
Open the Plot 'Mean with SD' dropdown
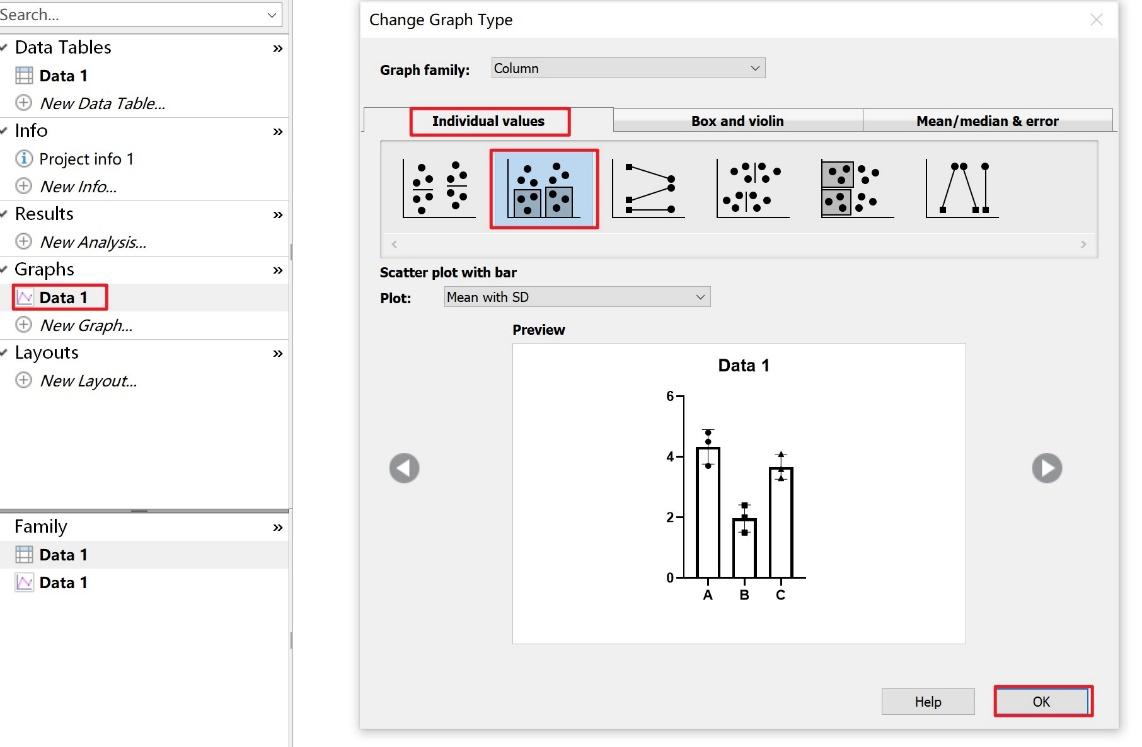pos(576,297)
